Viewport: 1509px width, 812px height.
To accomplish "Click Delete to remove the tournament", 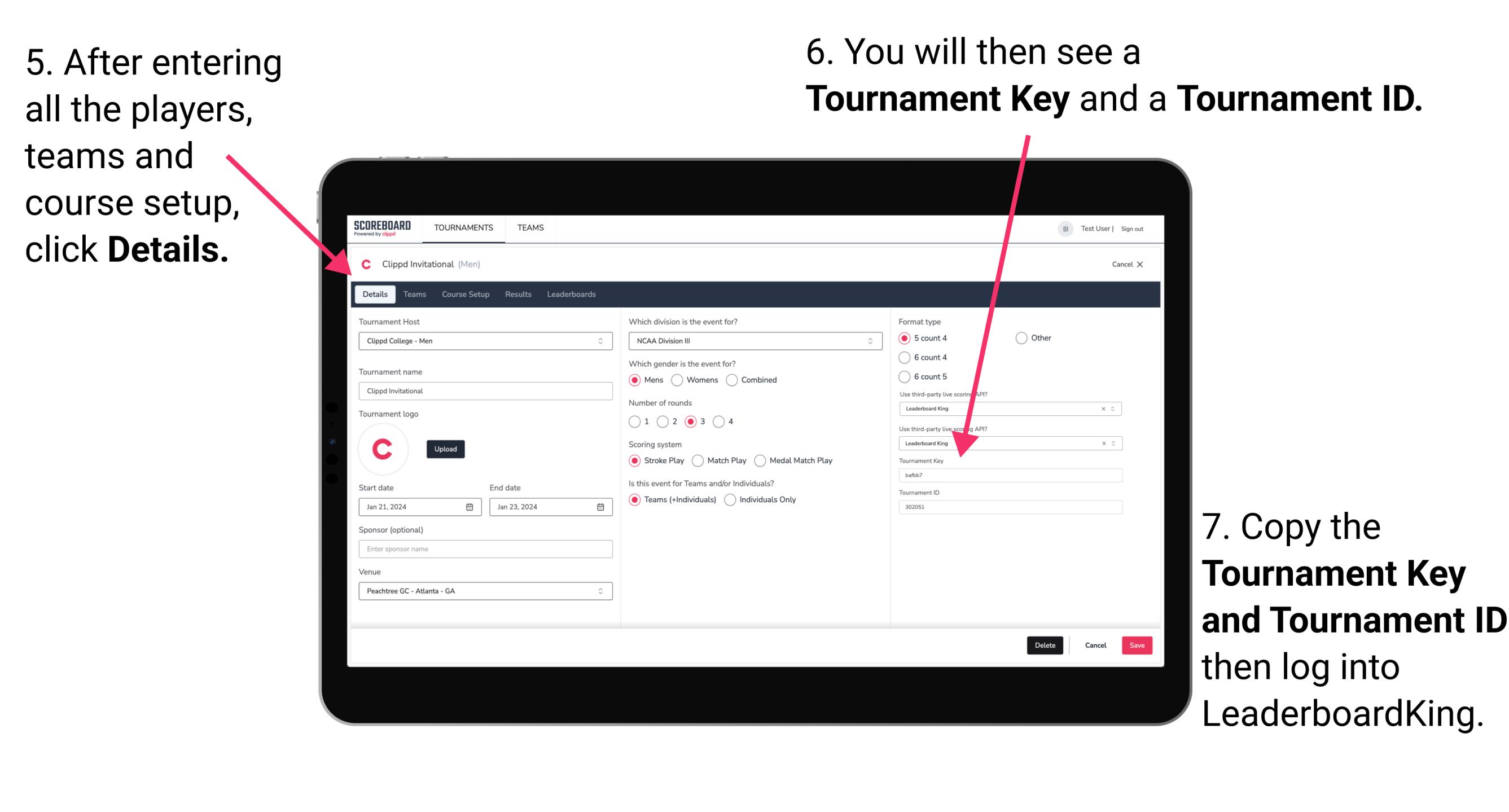I will tap(1045, 645).
